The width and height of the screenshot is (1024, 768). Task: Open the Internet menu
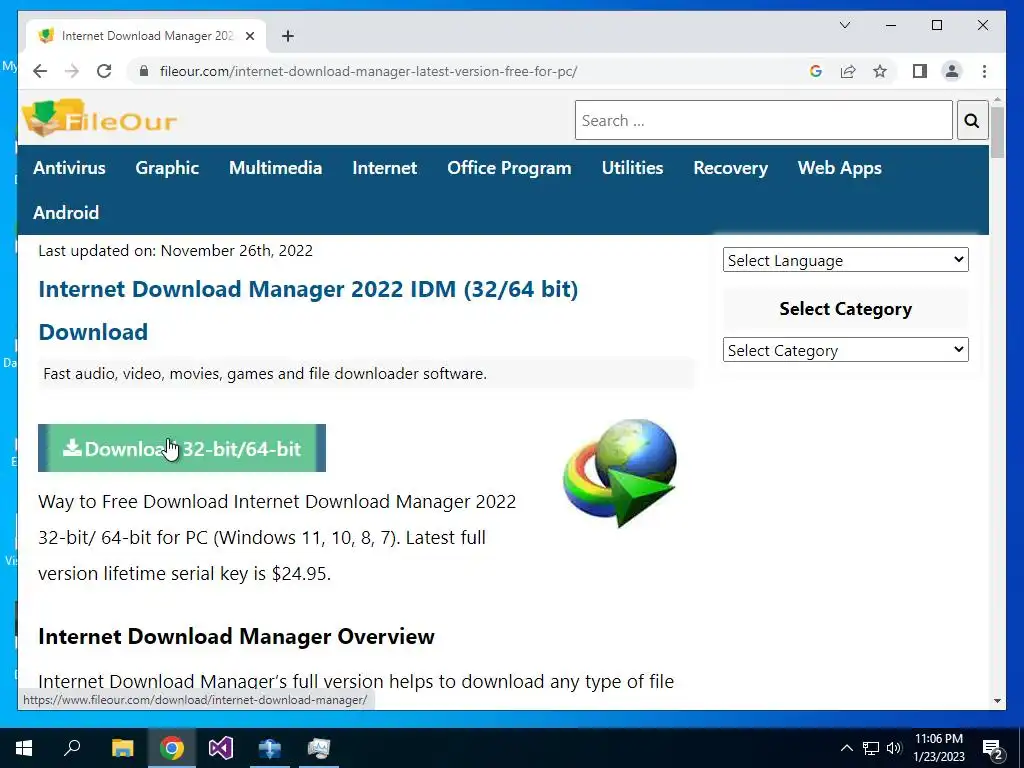pos(385,168)
